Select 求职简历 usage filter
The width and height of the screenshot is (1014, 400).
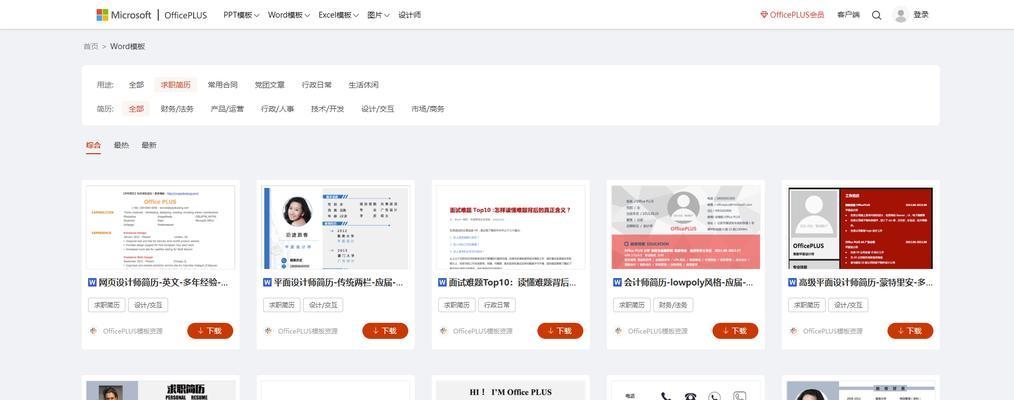coord(176,85)
